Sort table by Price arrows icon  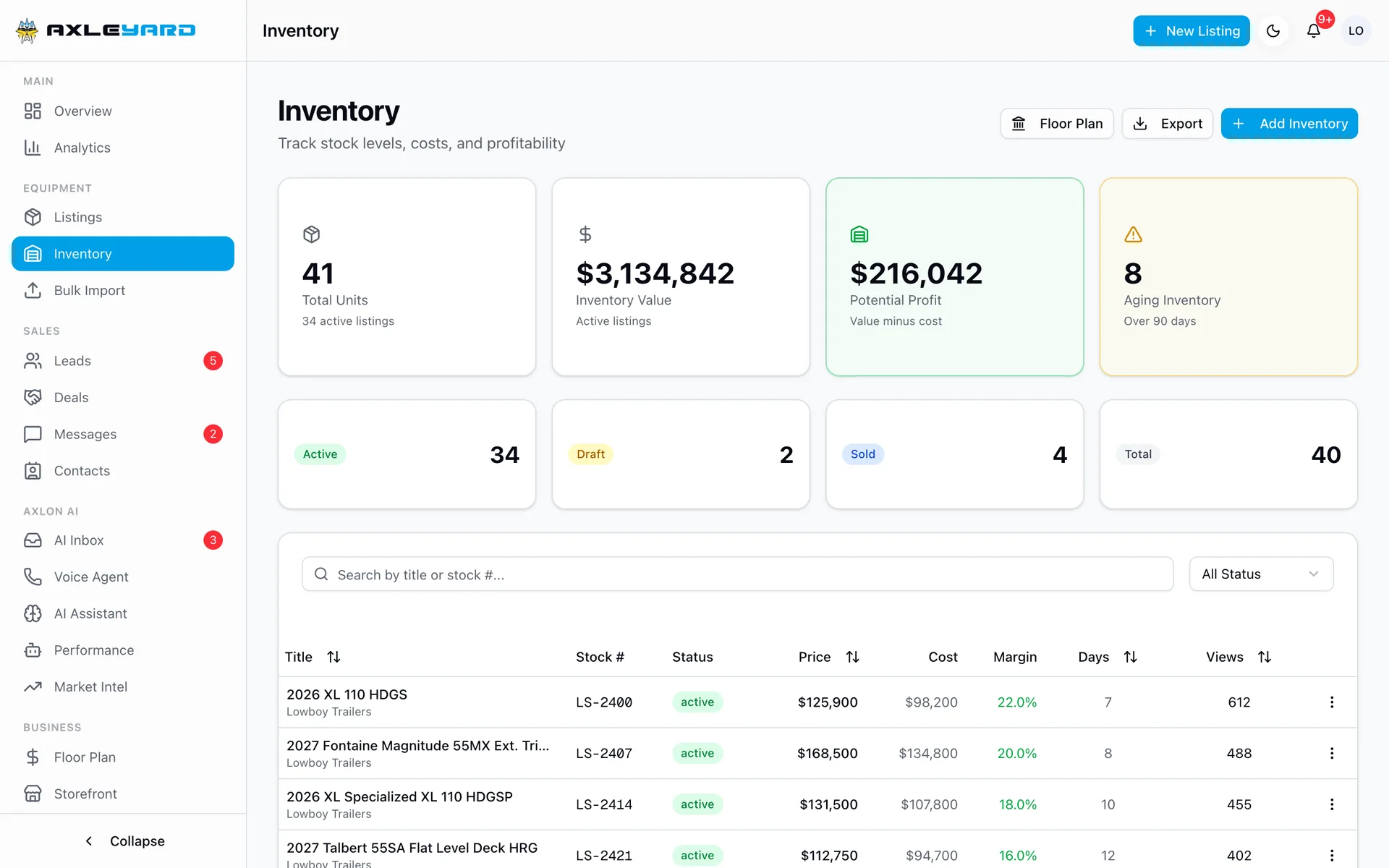point(853,657)
